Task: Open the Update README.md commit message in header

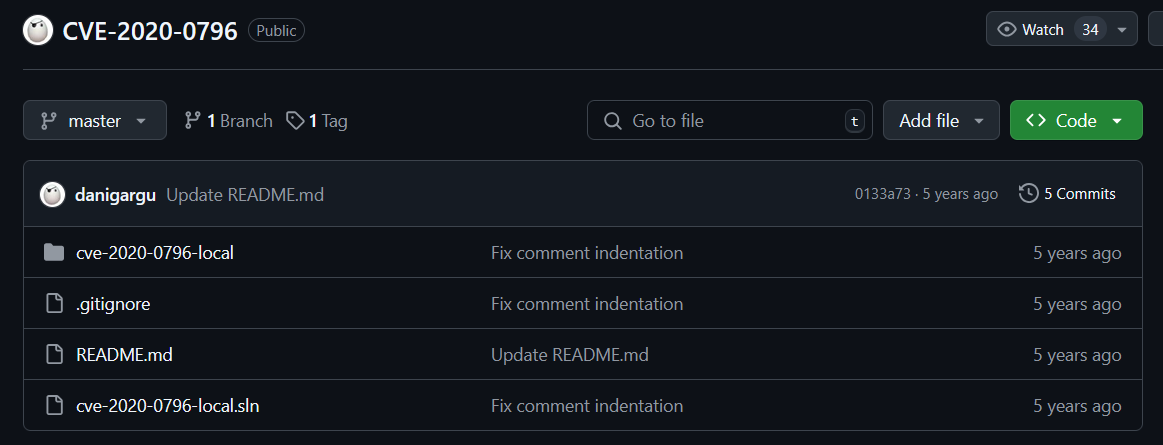Action: tap(245, 195)
